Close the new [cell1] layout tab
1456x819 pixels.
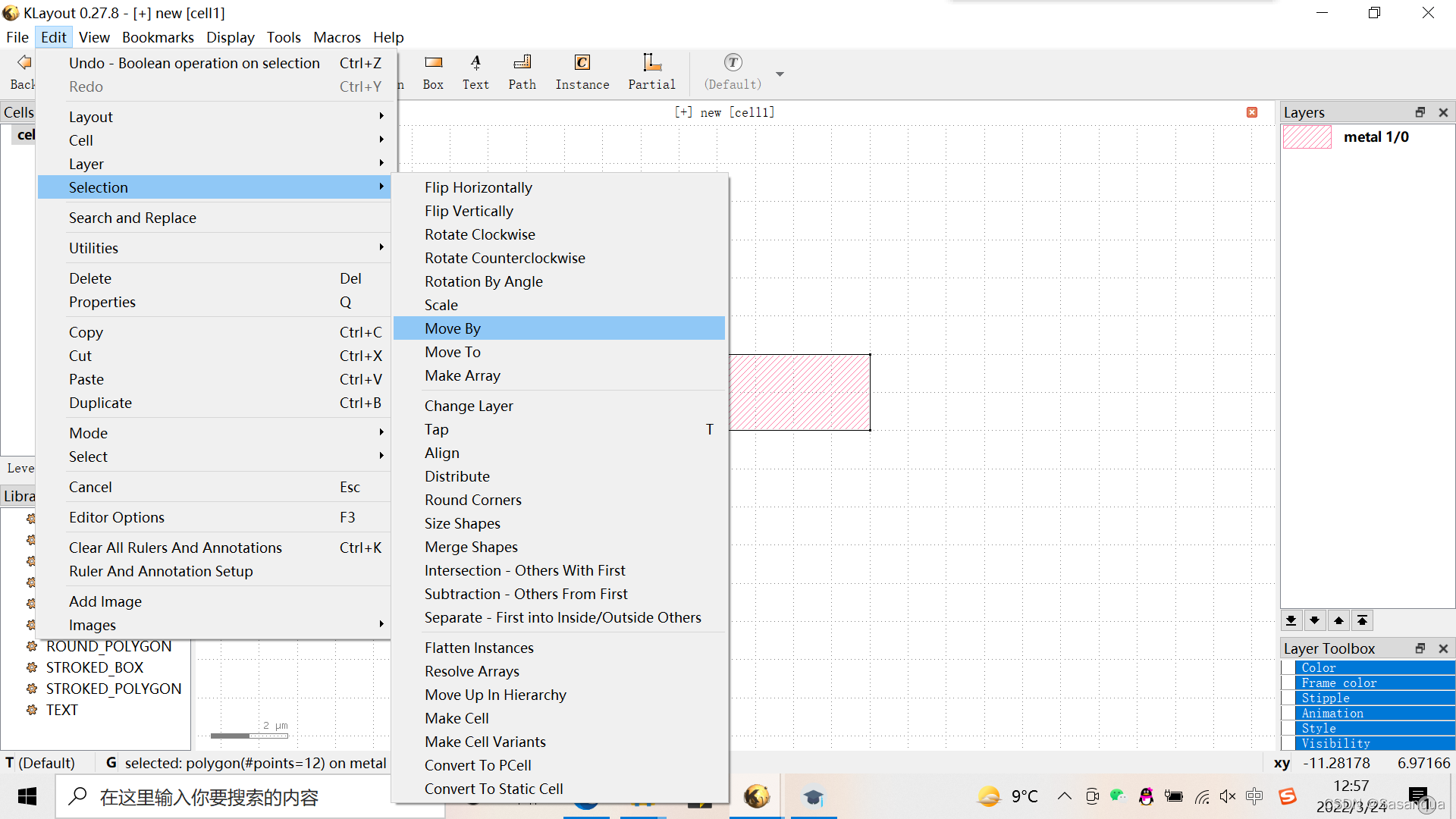(1252, 112)
